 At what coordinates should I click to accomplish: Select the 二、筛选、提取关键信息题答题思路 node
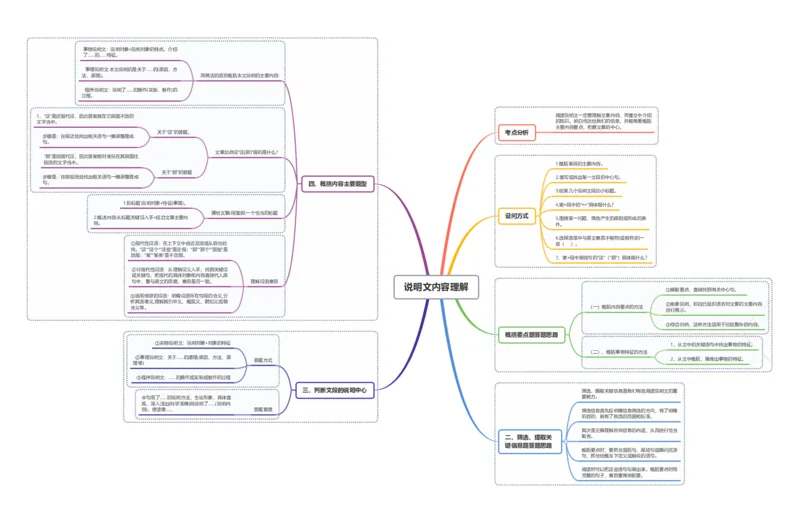530,440
